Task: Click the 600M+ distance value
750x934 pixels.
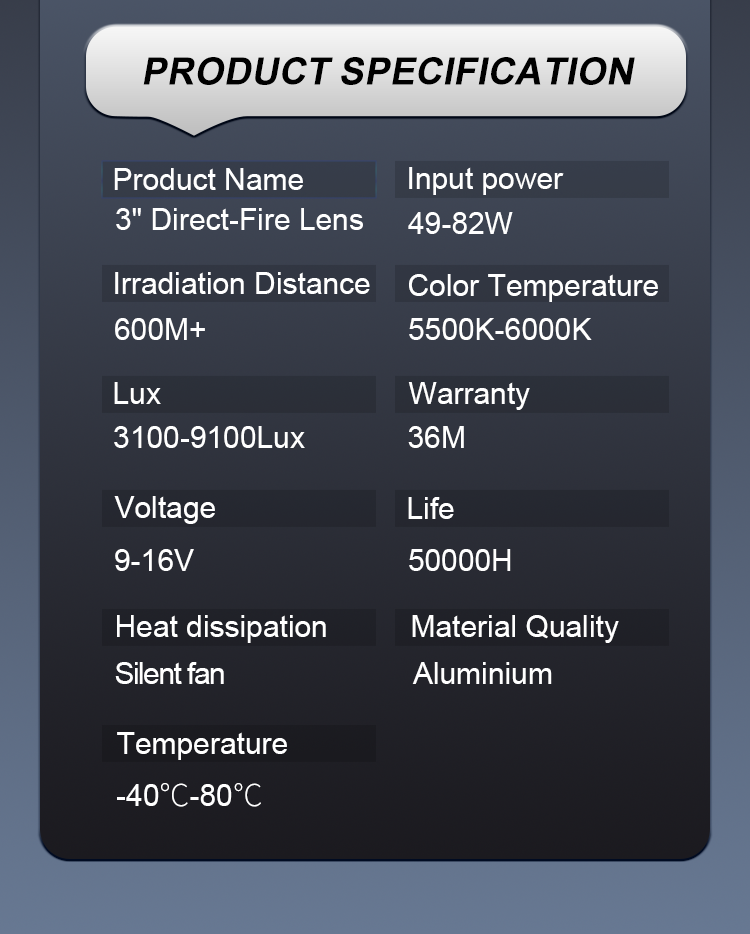Action: point(160,330)
